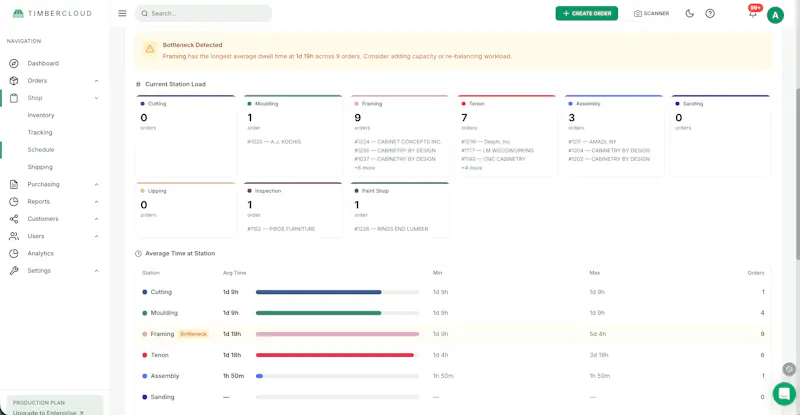Open order #1226 Rings End Lumber

pos(391,229)
